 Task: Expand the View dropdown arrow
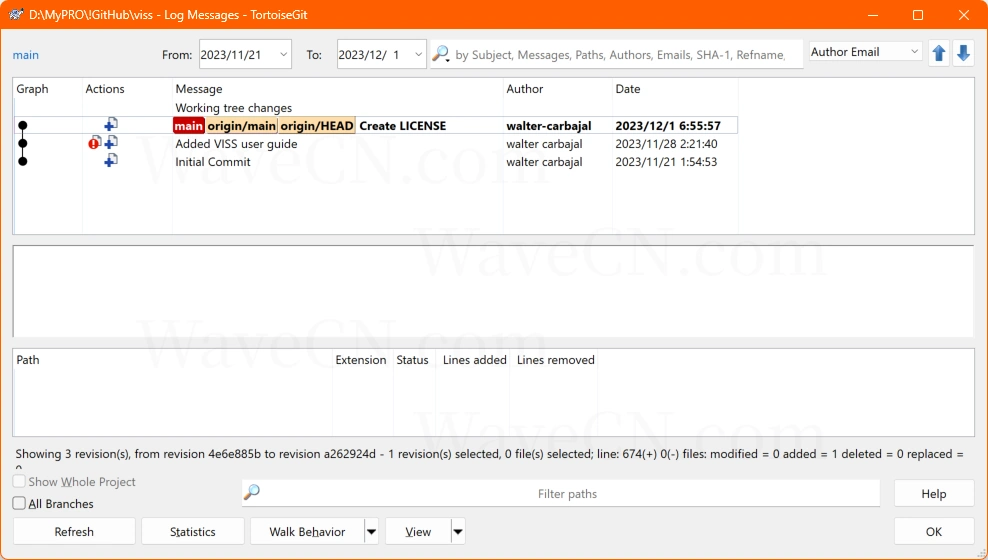458,532
